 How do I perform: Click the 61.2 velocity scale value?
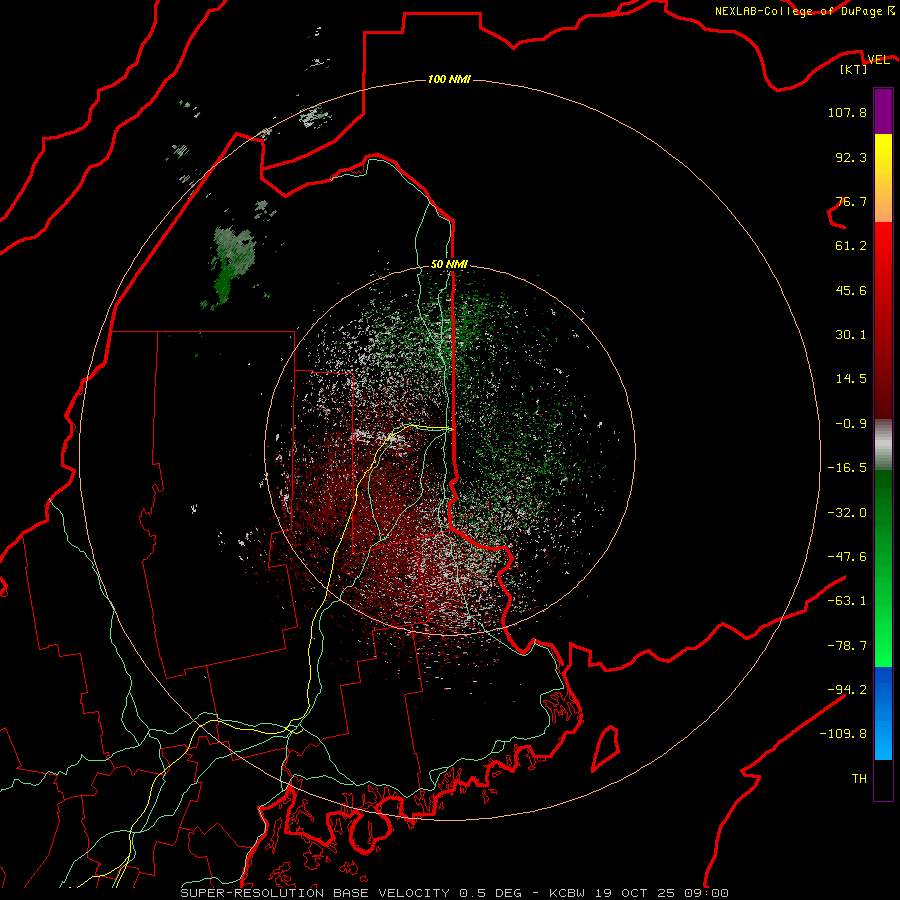(851, 246)
